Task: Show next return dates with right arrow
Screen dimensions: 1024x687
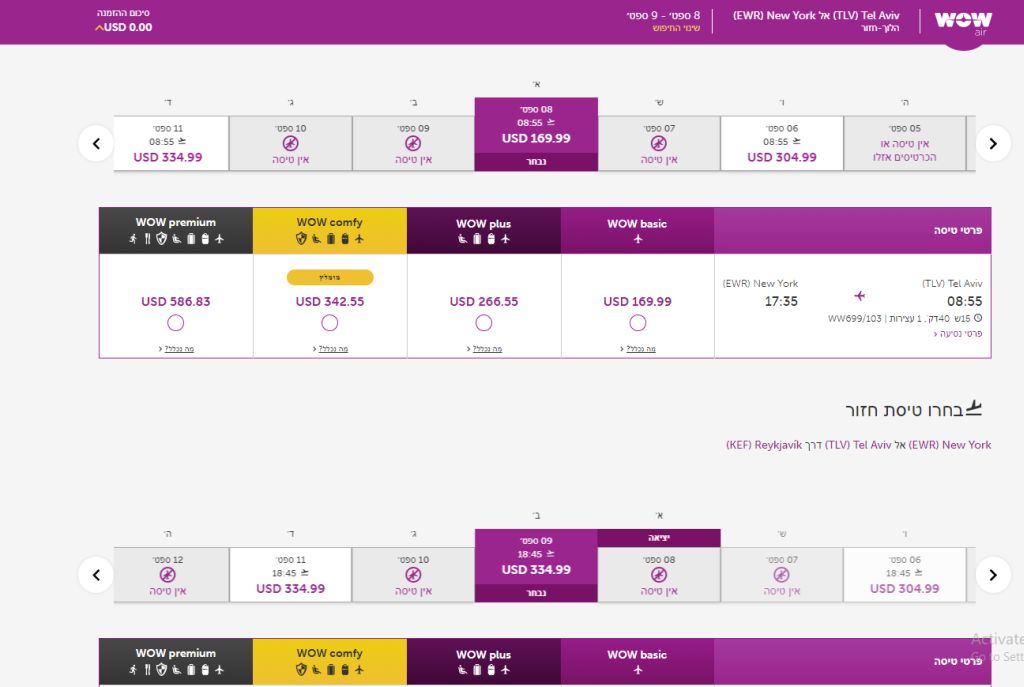Action: pyautogui.click(x=993, y=575)
